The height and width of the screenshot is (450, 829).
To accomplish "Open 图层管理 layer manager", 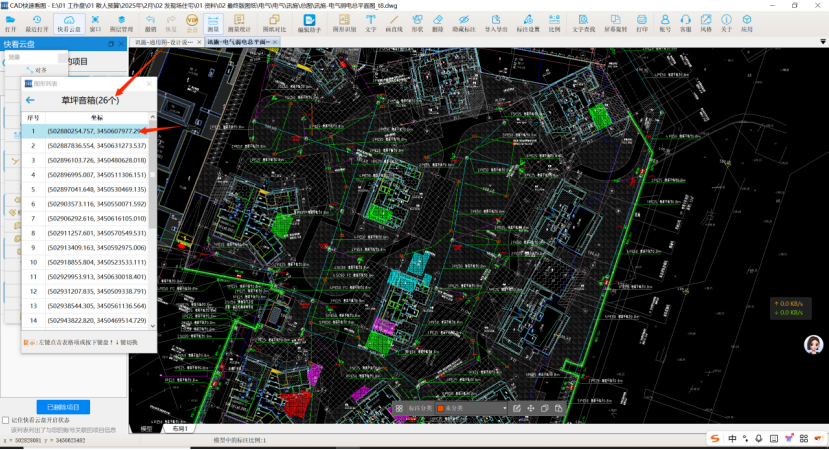I will pos(120,23).
